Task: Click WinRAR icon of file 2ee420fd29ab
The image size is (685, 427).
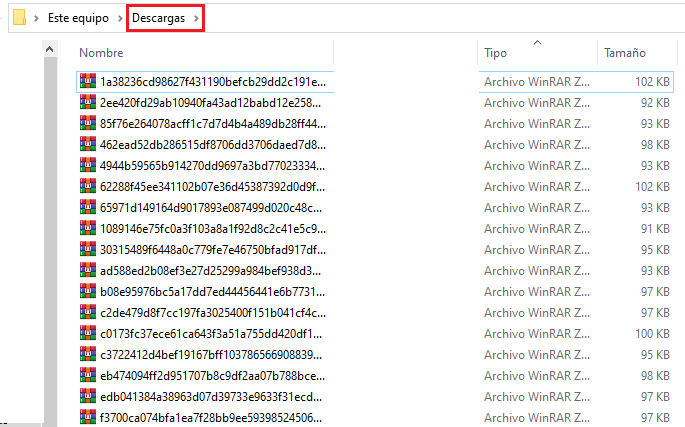Action: point(88,103)
